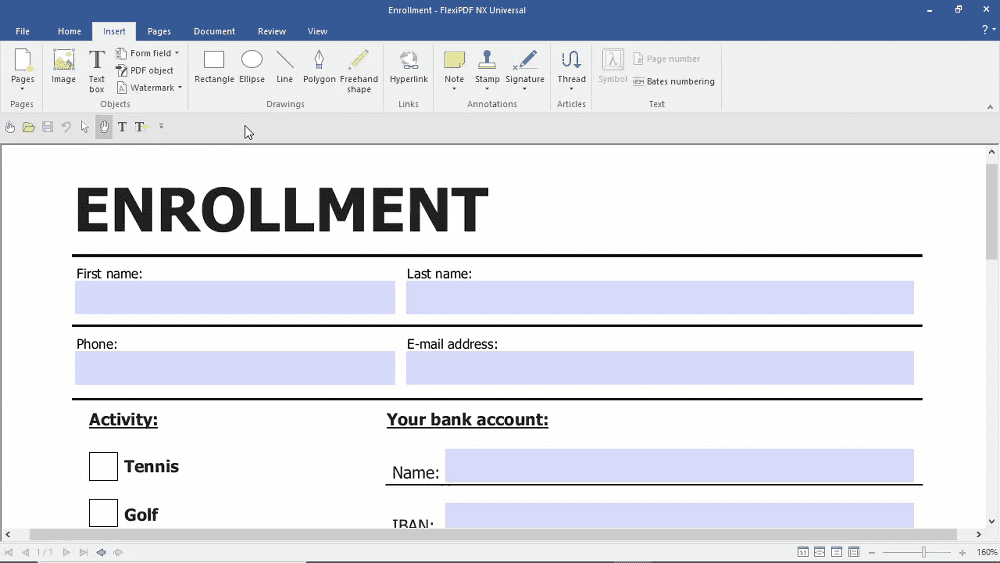Select the plain T text tool in quick toolbar
This screenshot has width=1000, height=563.
tap(122, 127)
